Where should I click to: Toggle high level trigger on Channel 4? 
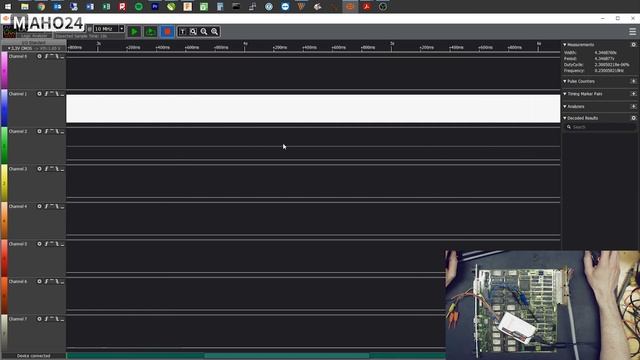pyautogui.click(x=52, y=207)
